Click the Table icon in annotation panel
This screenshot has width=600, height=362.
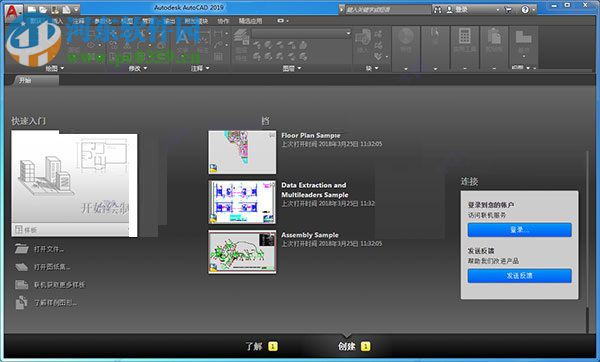[218, 57]
